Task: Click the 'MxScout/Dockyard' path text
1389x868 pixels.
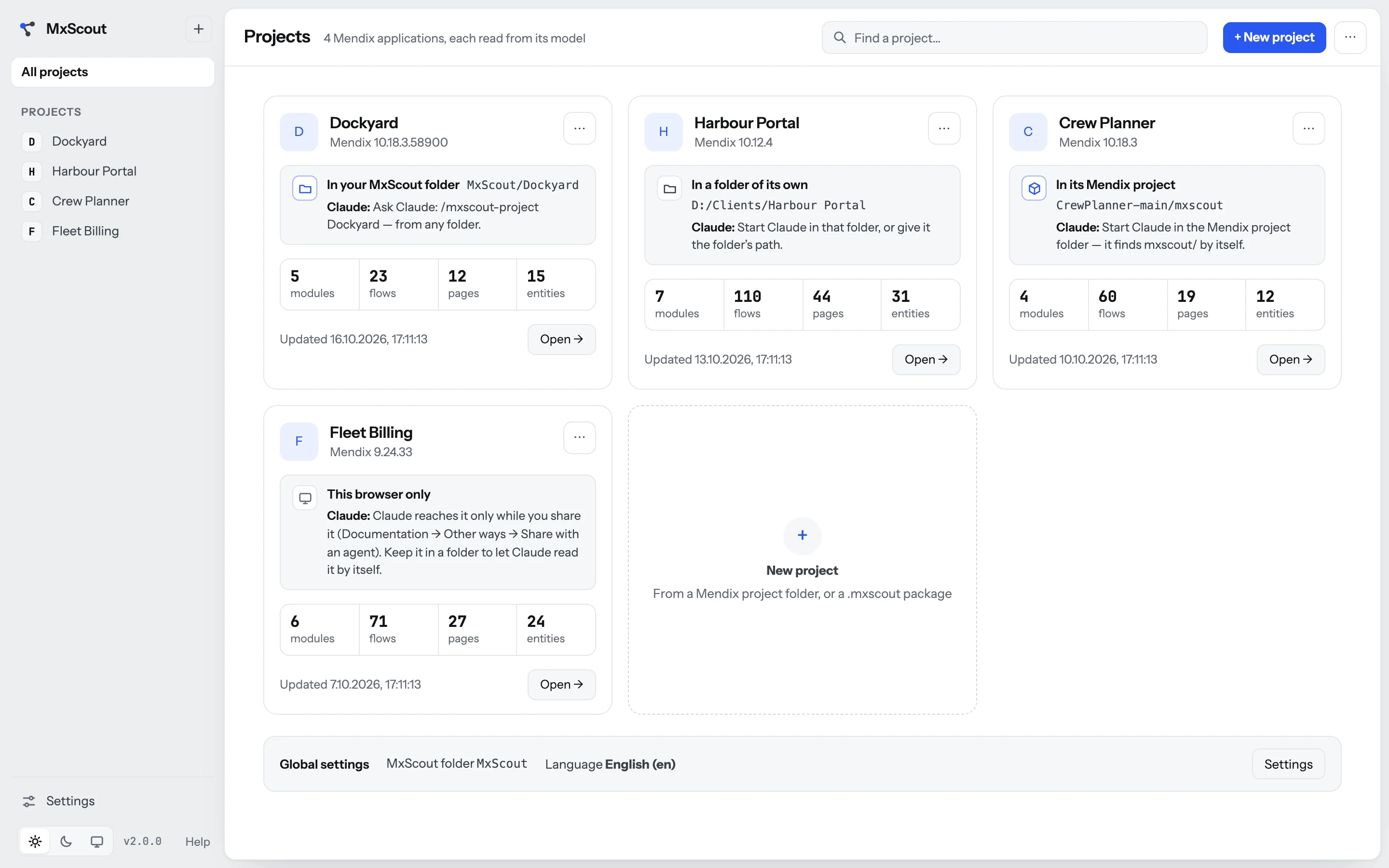Action: [522, 185]
